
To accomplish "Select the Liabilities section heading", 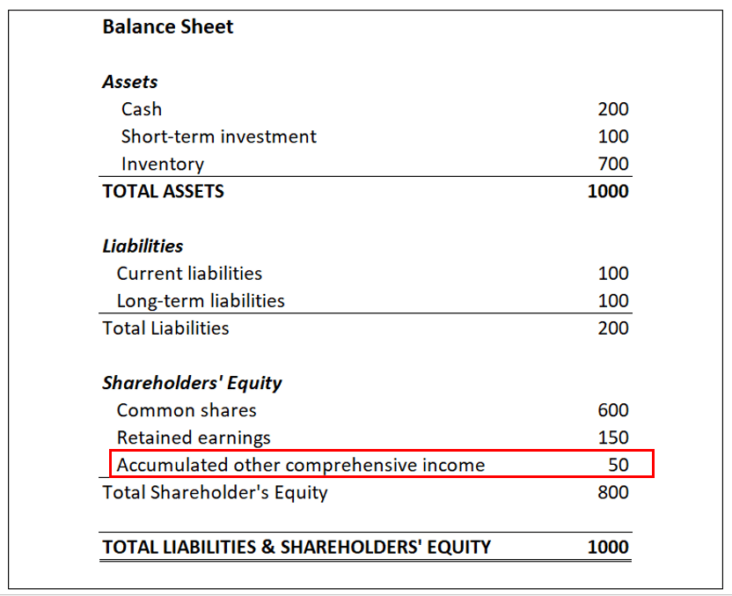I will coord(142,246).
